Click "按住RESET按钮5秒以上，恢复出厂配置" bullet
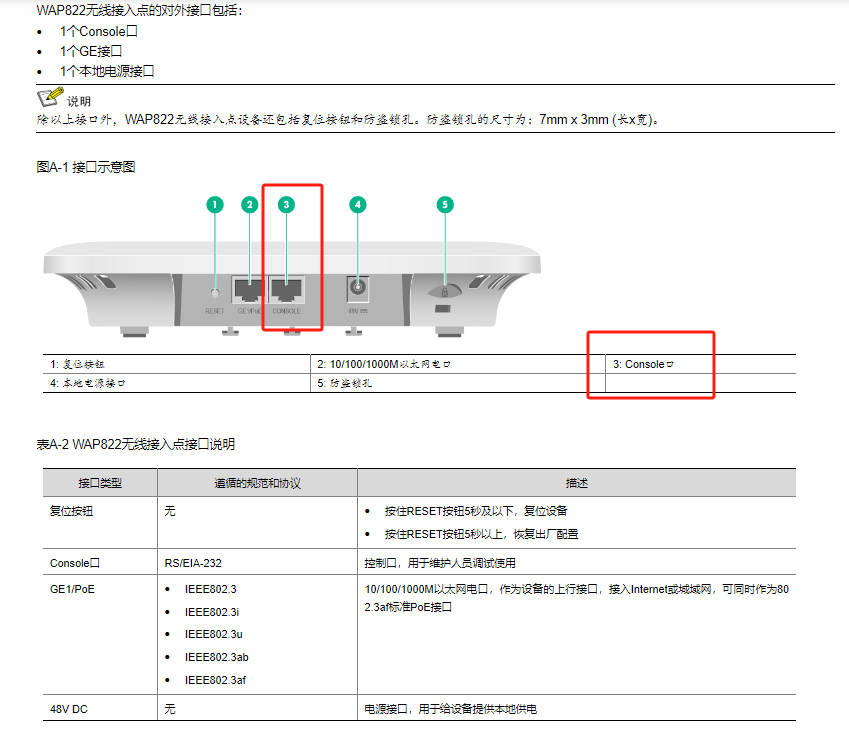 [481, 534]
